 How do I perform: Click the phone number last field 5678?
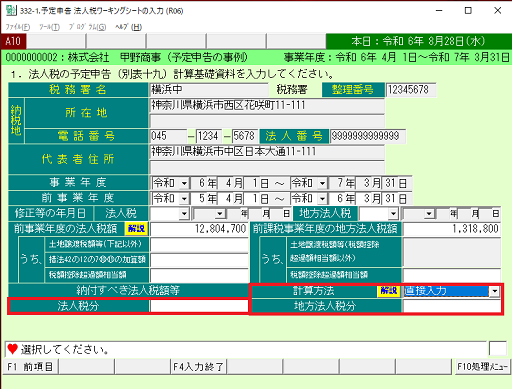(x=245, y=136)
